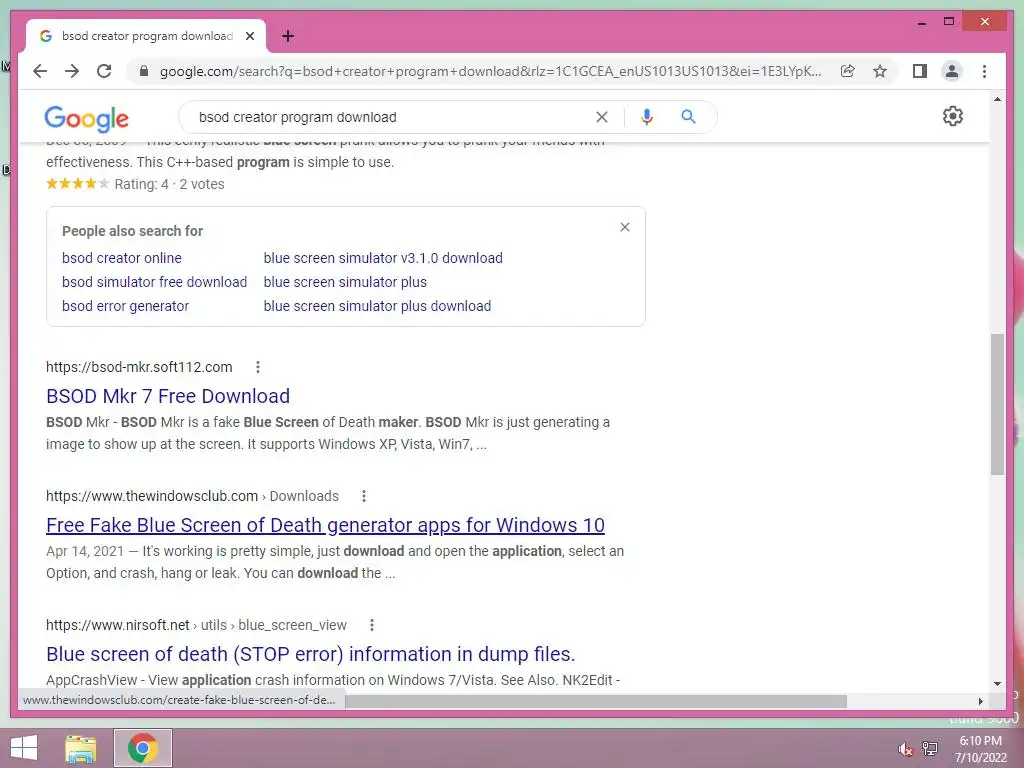
Task: Dismiss the People also search for box
Action: tap(625, 227)
